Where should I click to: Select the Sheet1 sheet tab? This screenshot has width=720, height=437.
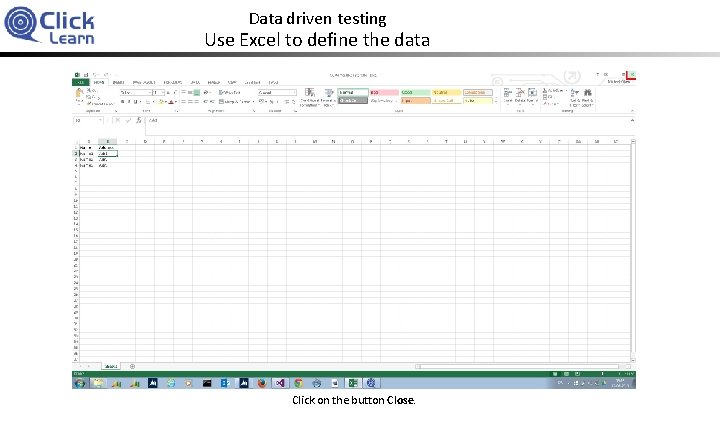(111, 366)
